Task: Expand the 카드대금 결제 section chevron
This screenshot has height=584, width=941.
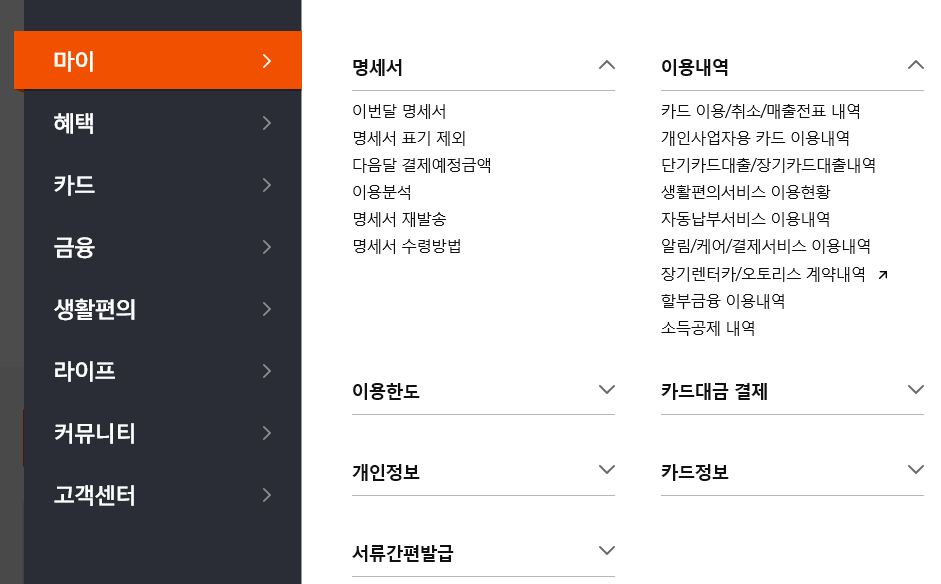Action: click(x=916, y=390)
